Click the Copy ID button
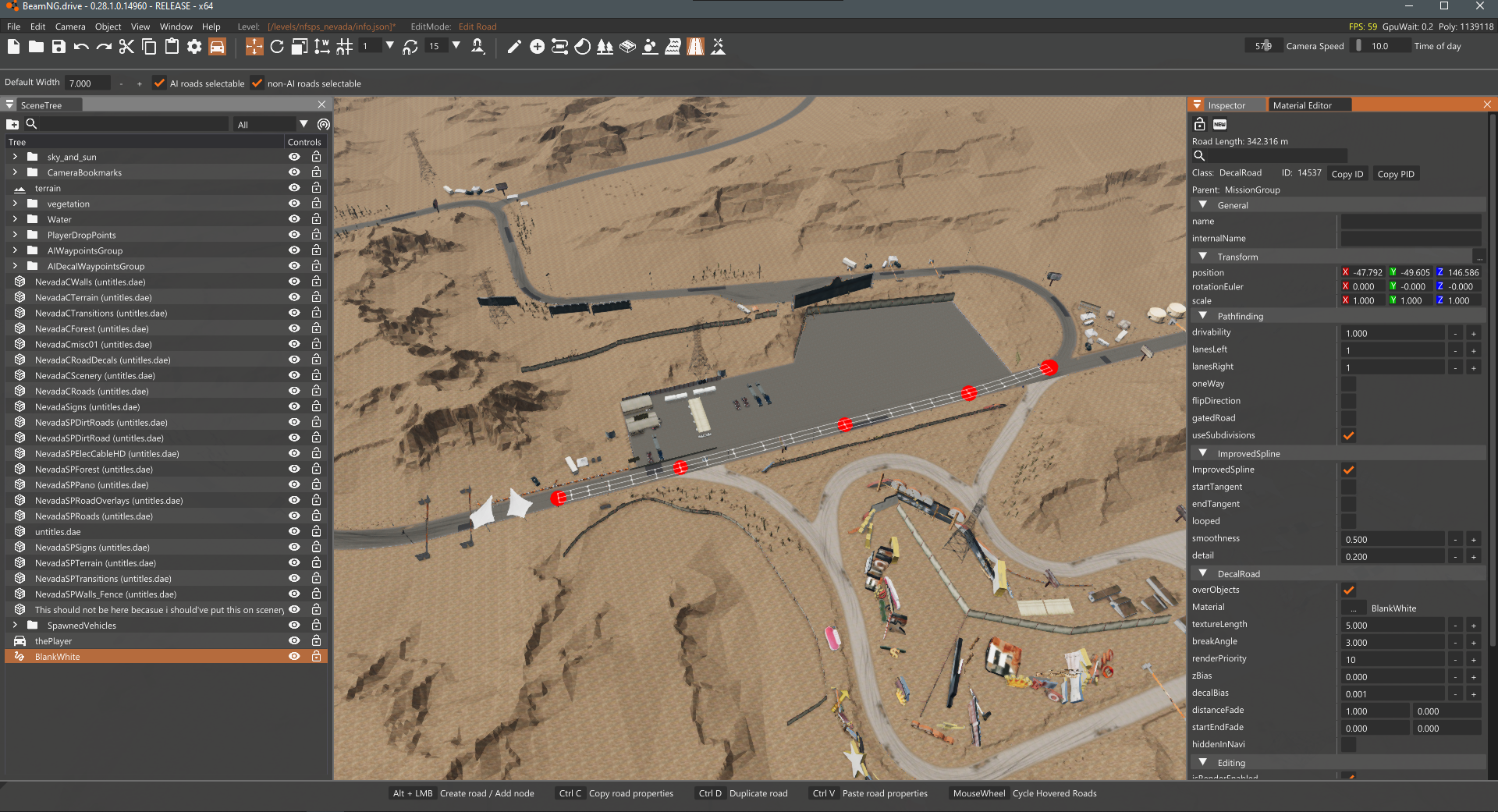Screen dimensions: 1498x812 tap(1347, 174)
